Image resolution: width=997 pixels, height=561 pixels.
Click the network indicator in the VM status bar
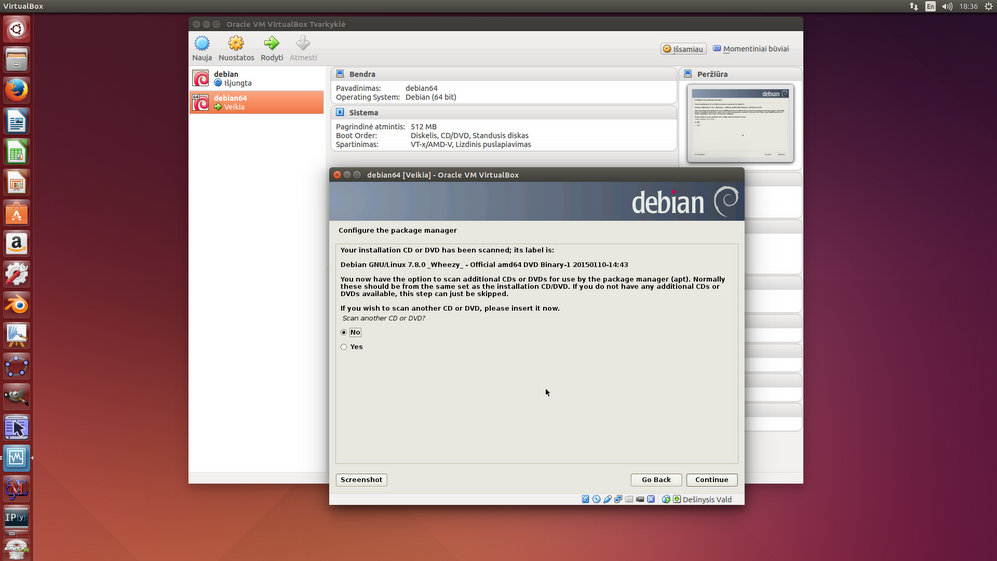[x=619, y=499]
